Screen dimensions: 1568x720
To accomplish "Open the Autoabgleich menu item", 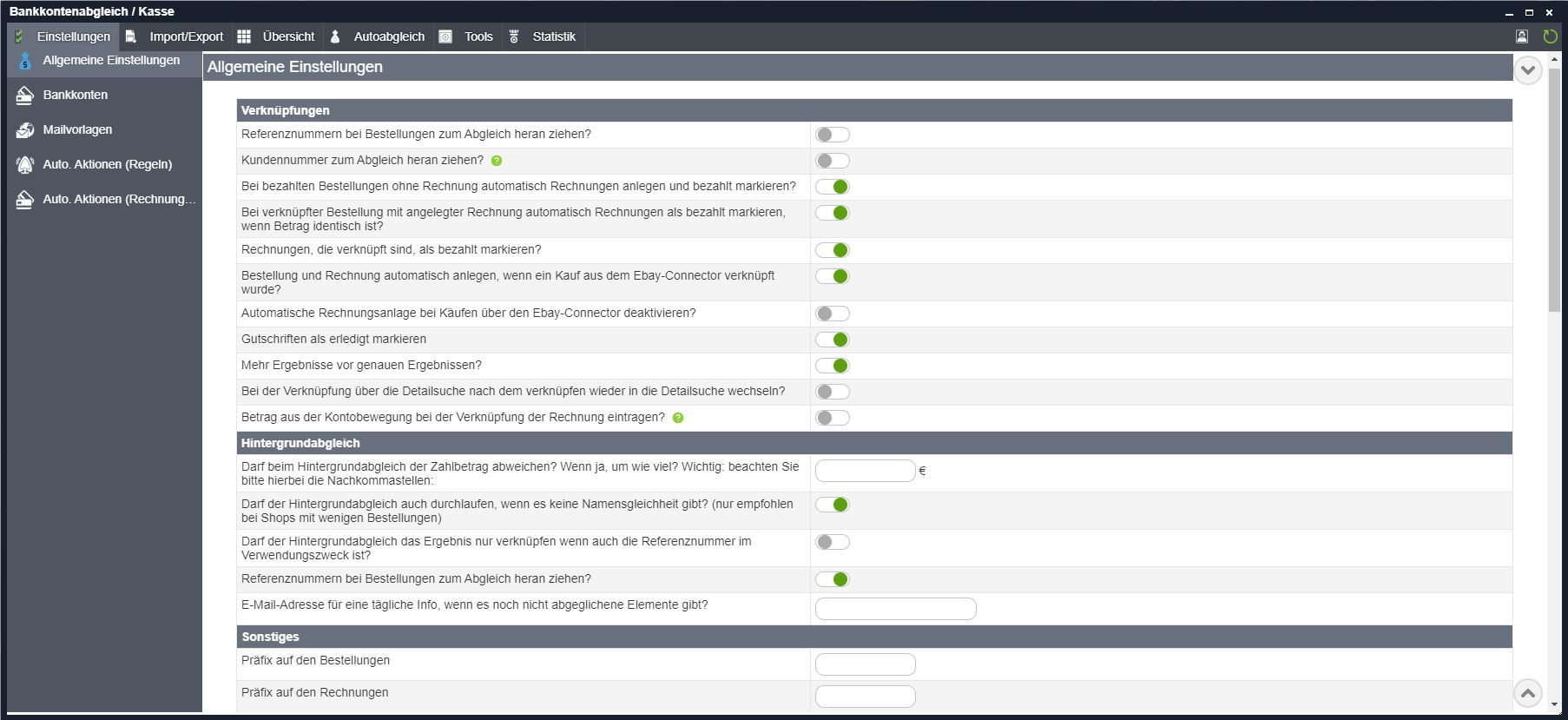I will (388, 36).
